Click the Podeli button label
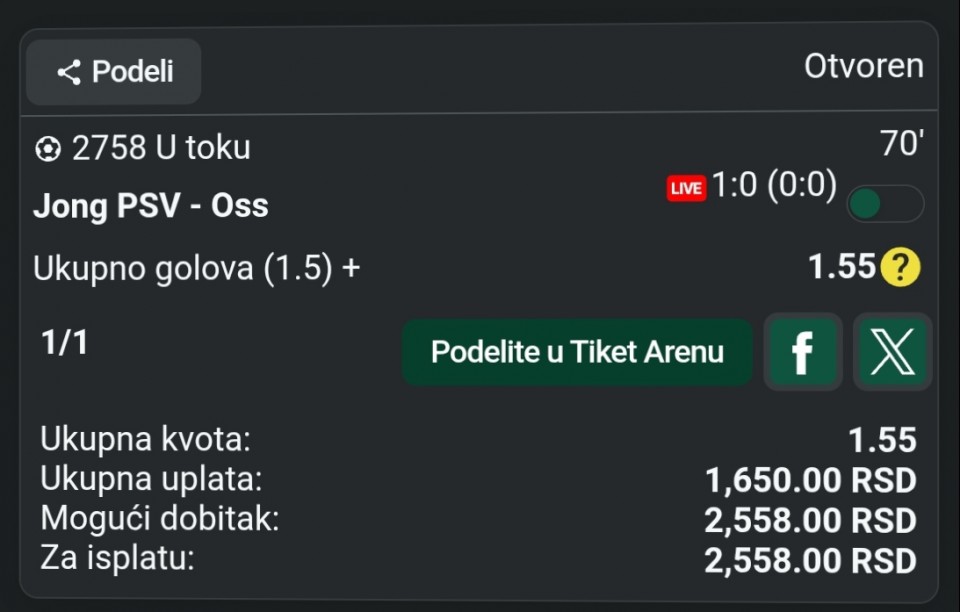The width and height of the screenshot is (960, 612). [133, 72]
